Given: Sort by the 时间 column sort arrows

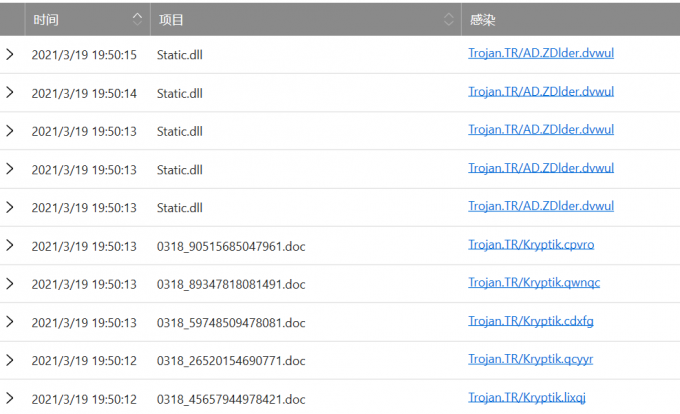Looking at the screenshot, I should [137, 19].
